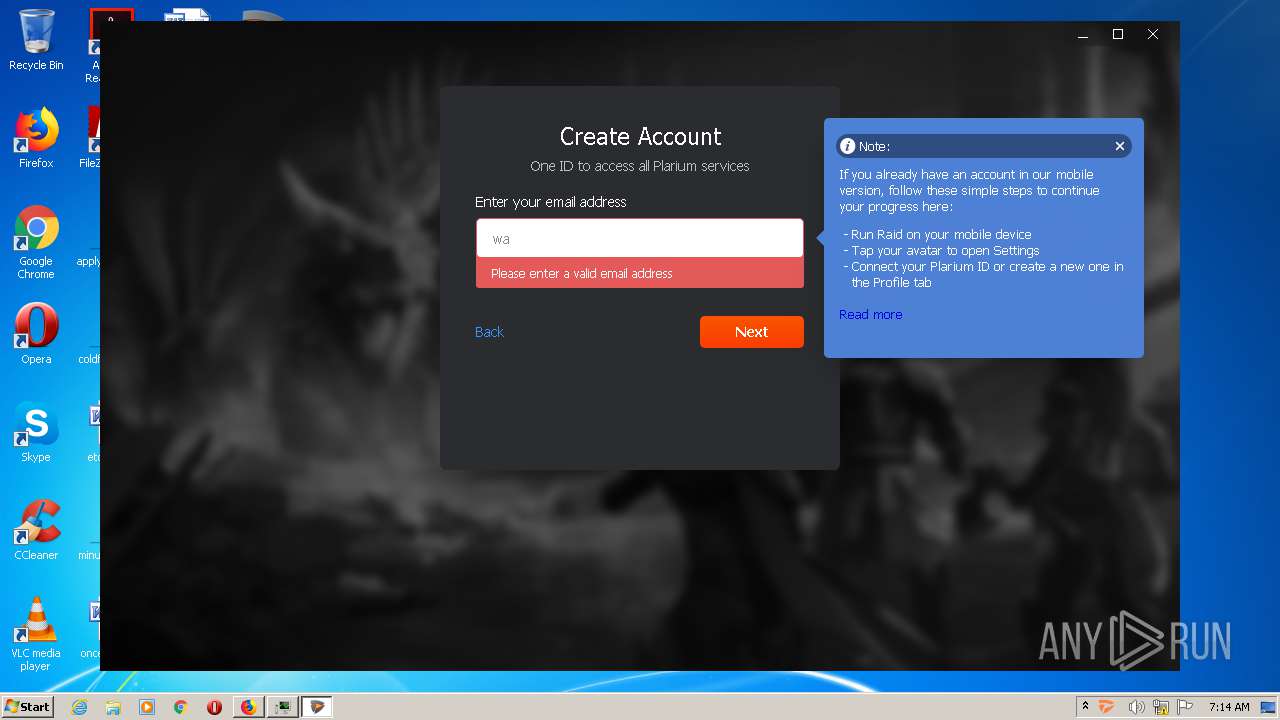1280x720 pixels.
Task: Open the VLC media player desktop shortcut
Action: pos(36,634)
